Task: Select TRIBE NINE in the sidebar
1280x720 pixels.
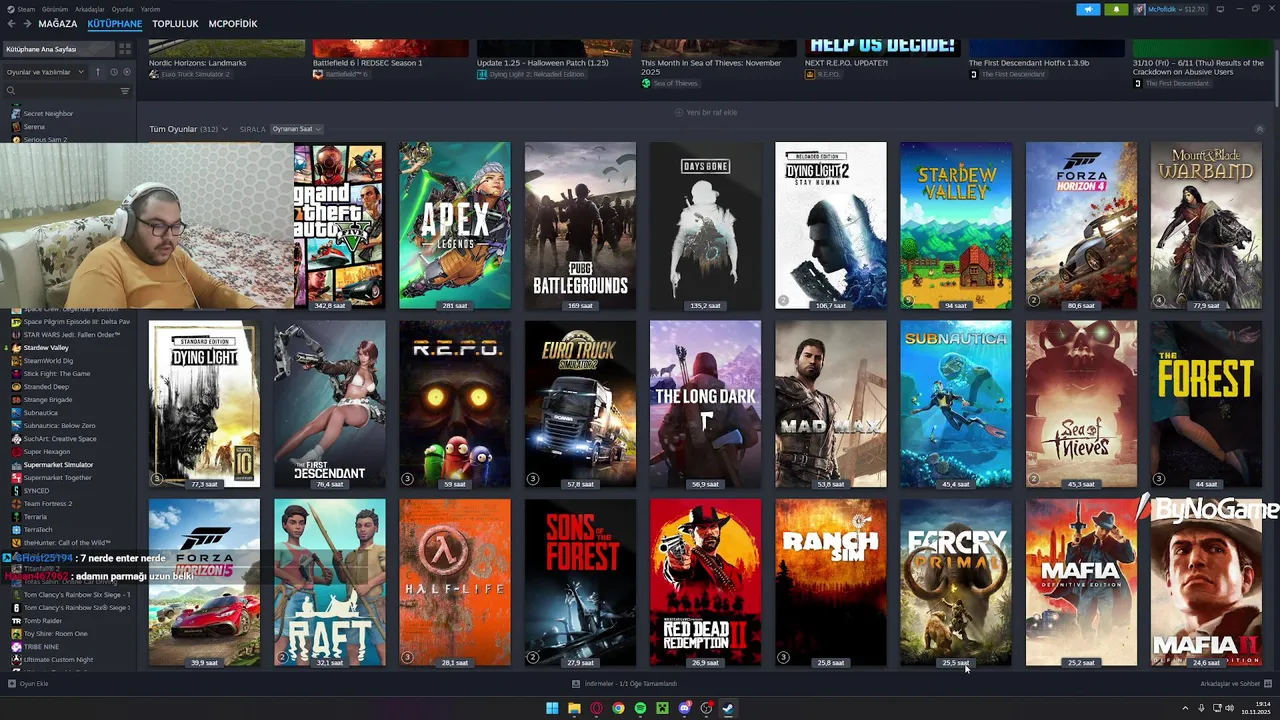Action: pos(41,647)
